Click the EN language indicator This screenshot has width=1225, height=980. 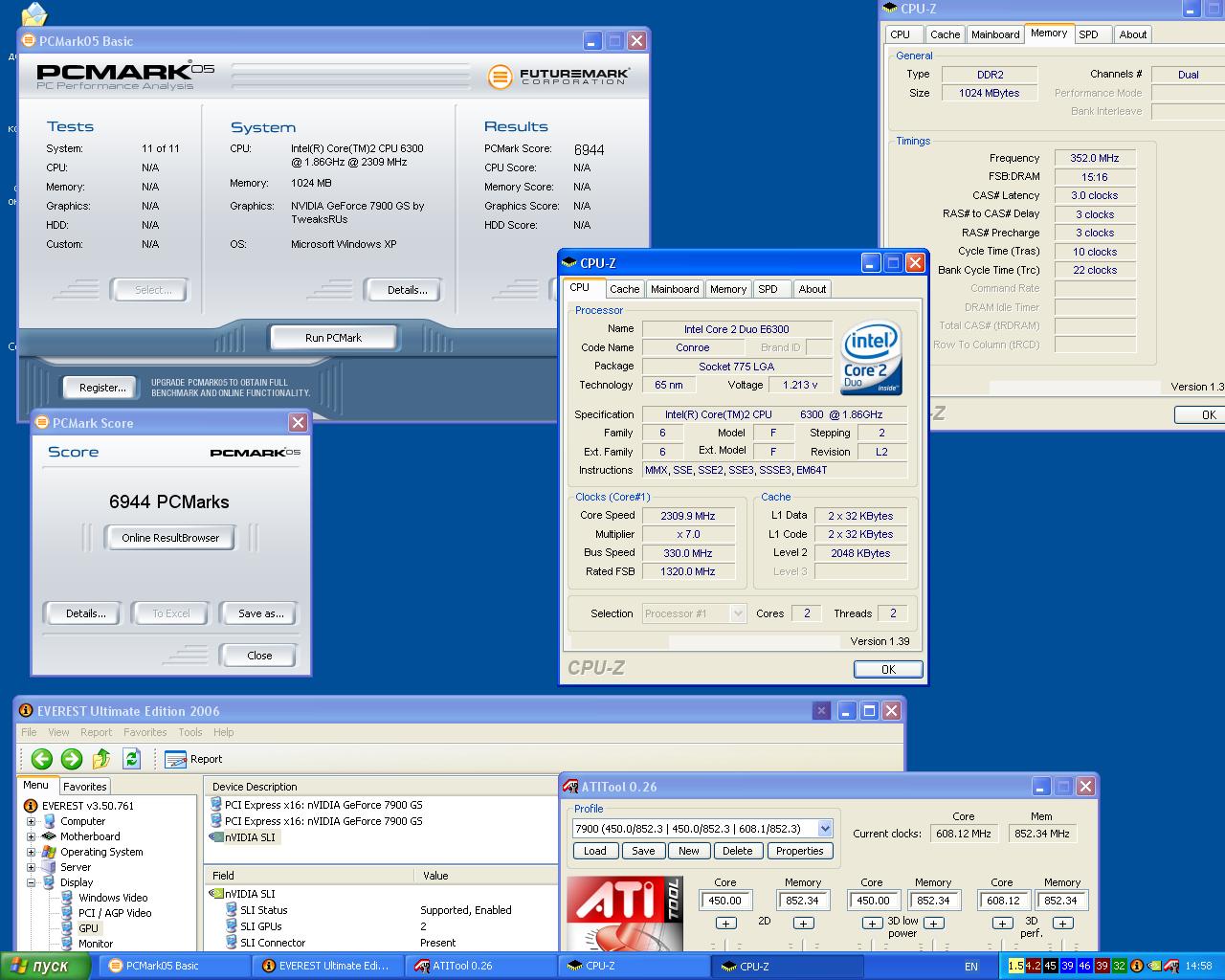971,966
